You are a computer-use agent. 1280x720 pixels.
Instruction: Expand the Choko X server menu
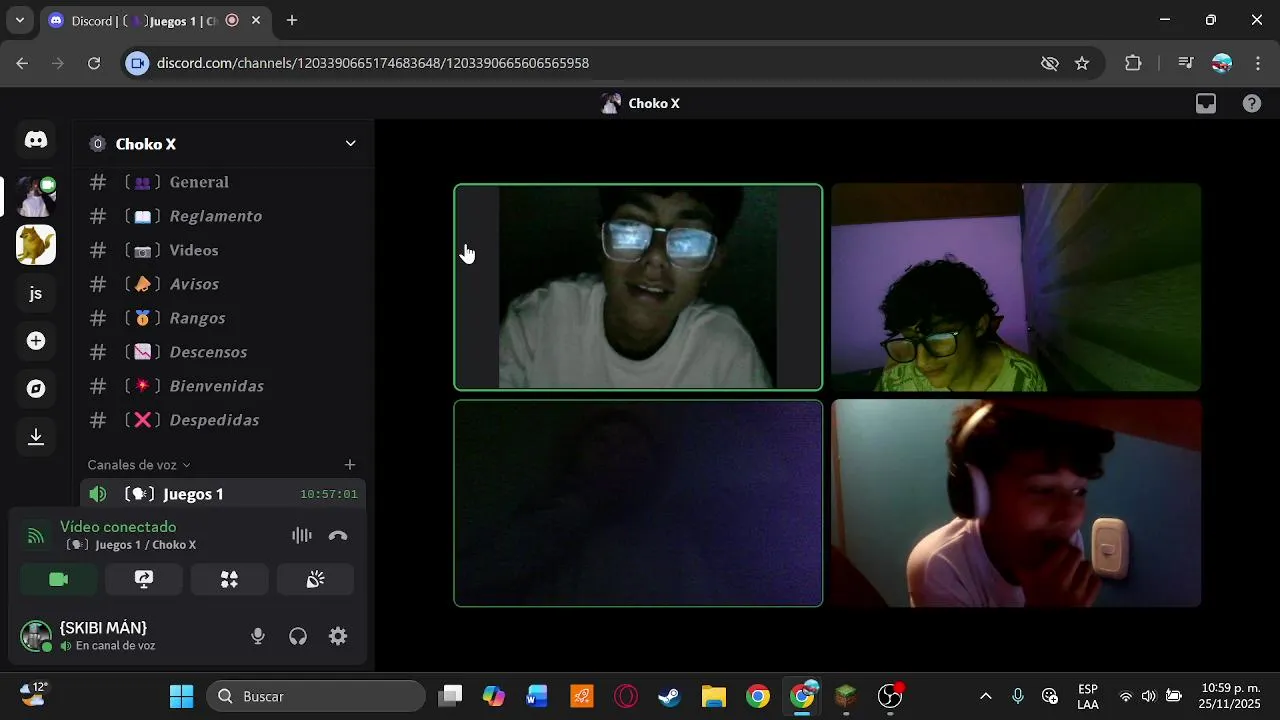click(350, 143)
